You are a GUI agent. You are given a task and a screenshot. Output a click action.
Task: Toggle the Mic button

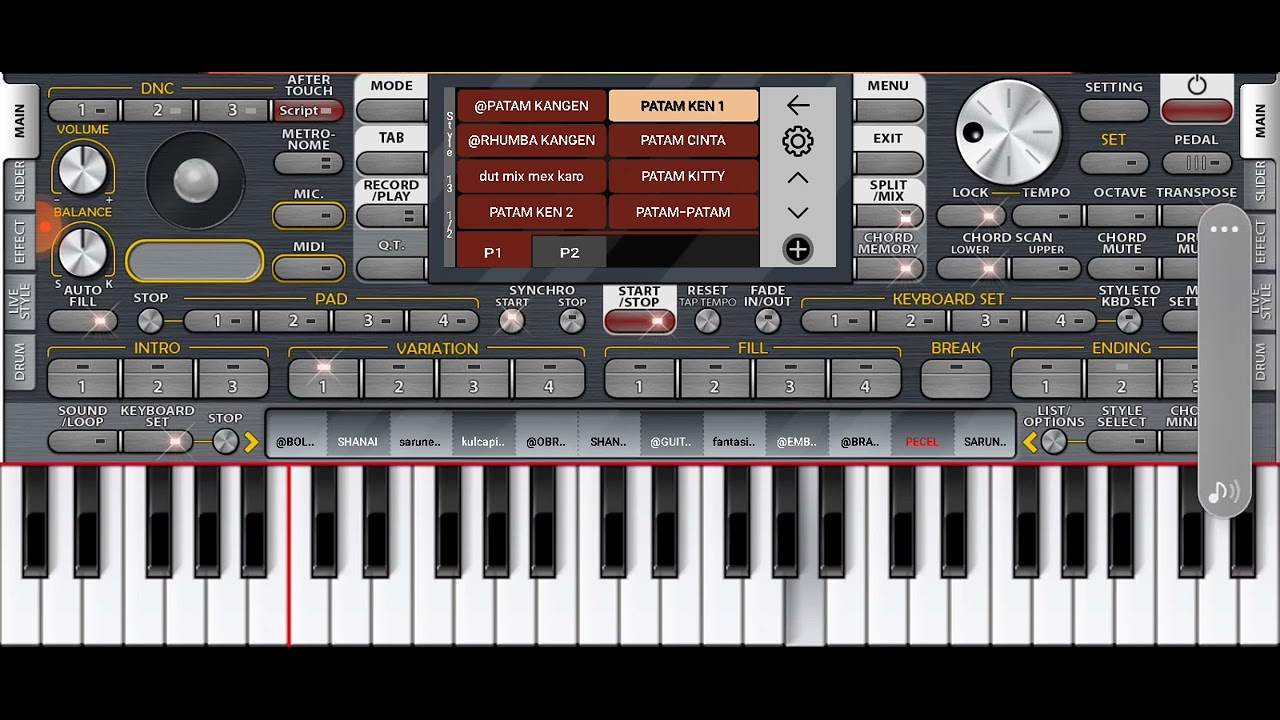pyautogui.click(x=309, y=215)
